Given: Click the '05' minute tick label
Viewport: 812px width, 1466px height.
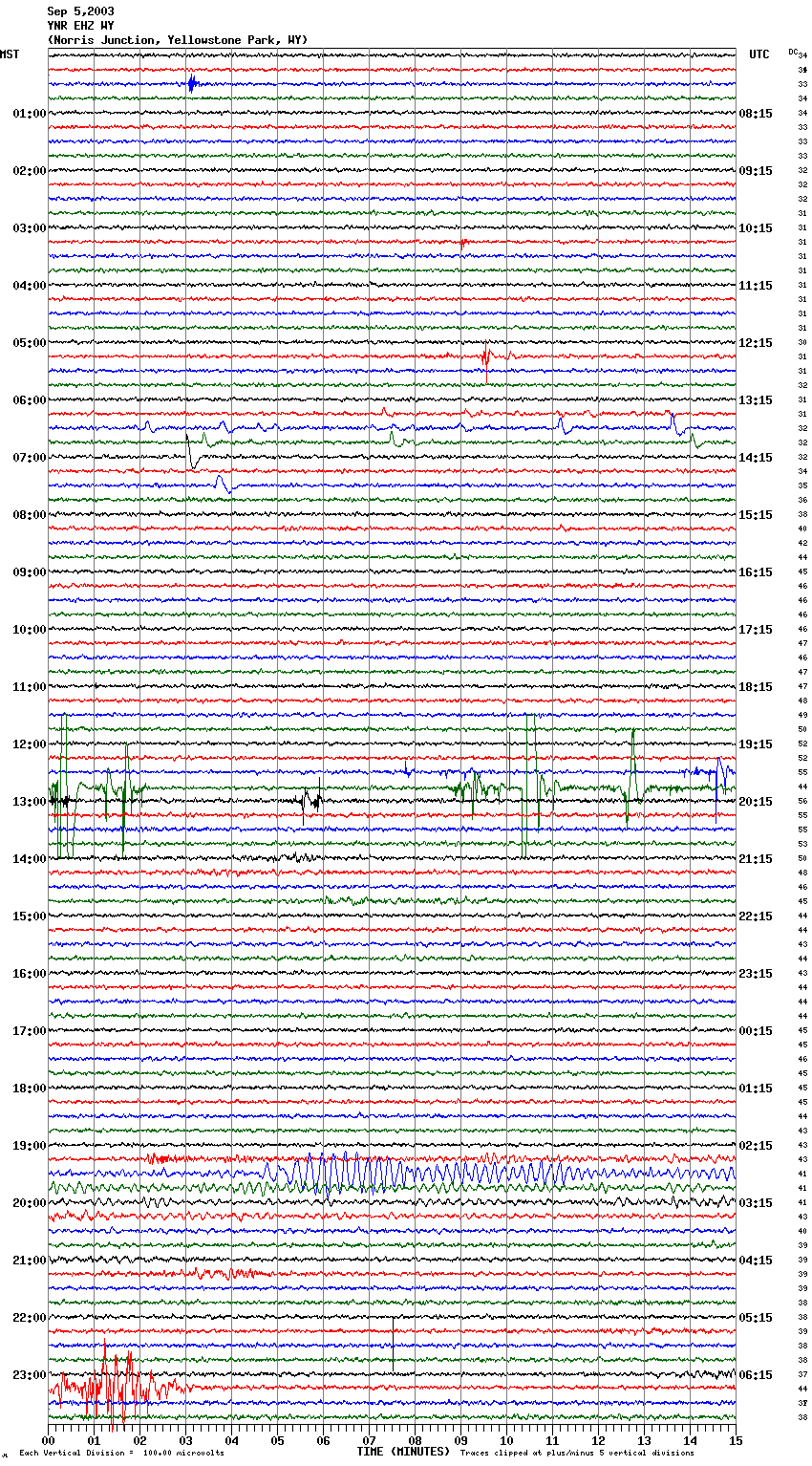Looking at the screenshot, I should coord(277,1440).
